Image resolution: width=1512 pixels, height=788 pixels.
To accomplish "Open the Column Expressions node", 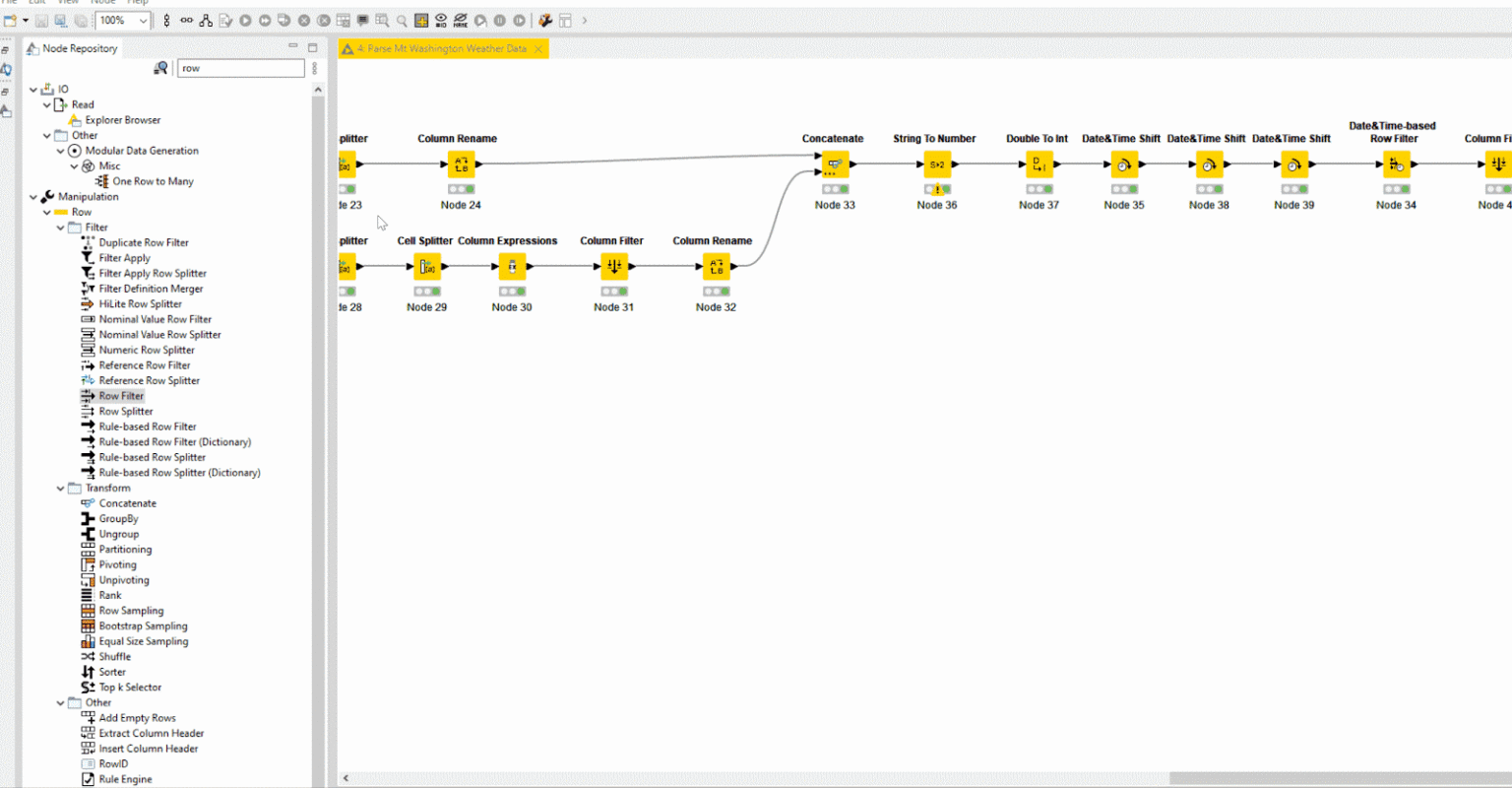I will 511,266.
